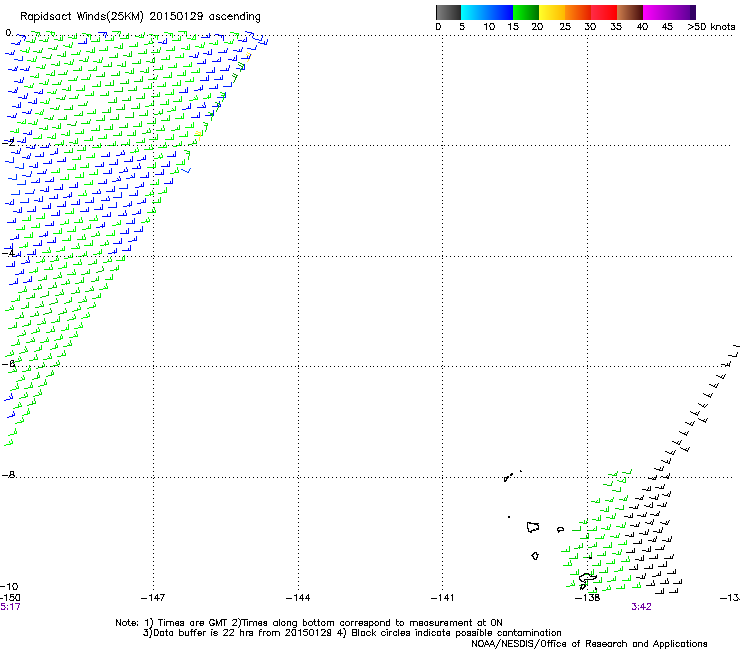Click the legend tick label '40'
Viewport: 740px width, 650px height.
point(642,27)
